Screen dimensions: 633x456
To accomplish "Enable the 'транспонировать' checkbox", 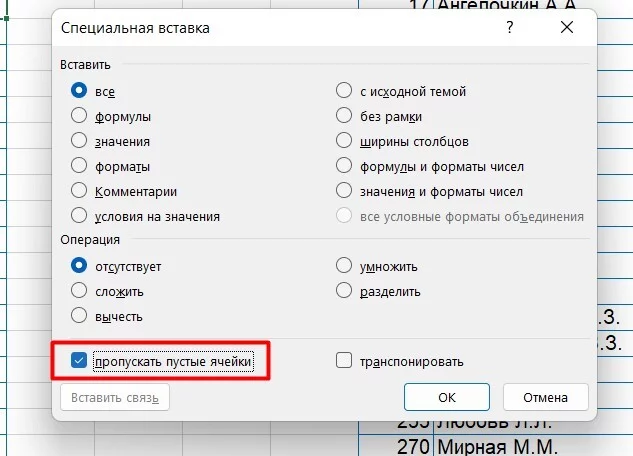I will pos(344,360).
